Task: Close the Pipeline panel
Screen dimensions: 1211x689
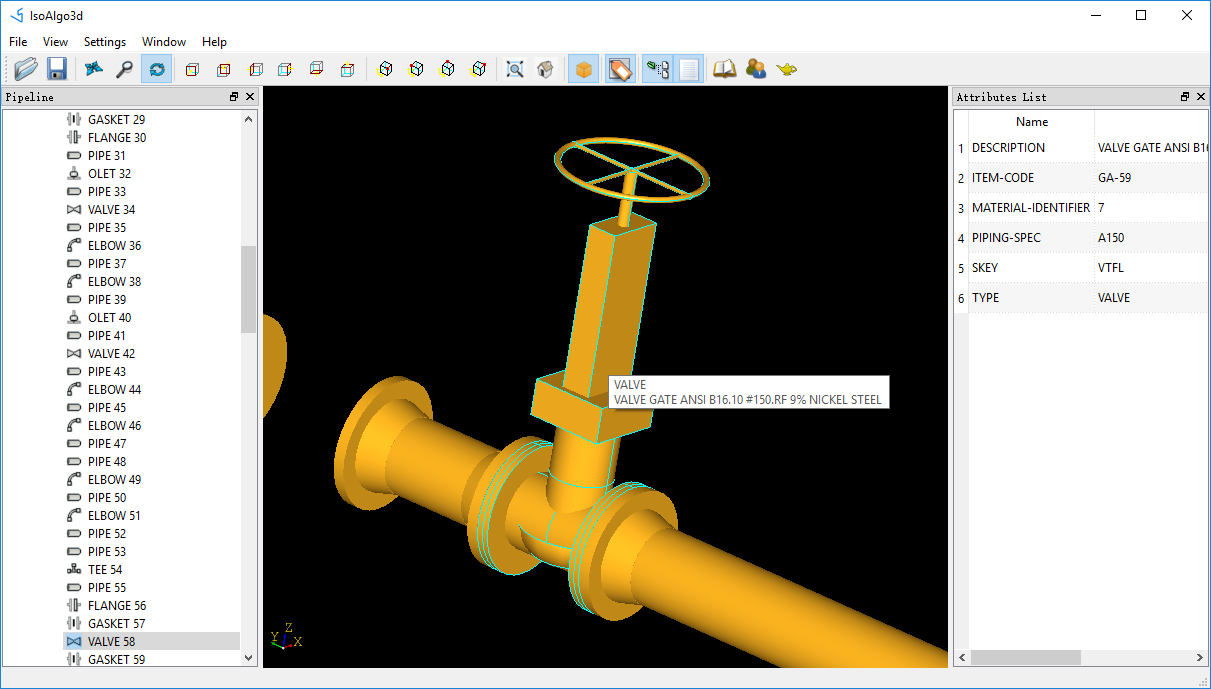Action: [x=250, y=97]
